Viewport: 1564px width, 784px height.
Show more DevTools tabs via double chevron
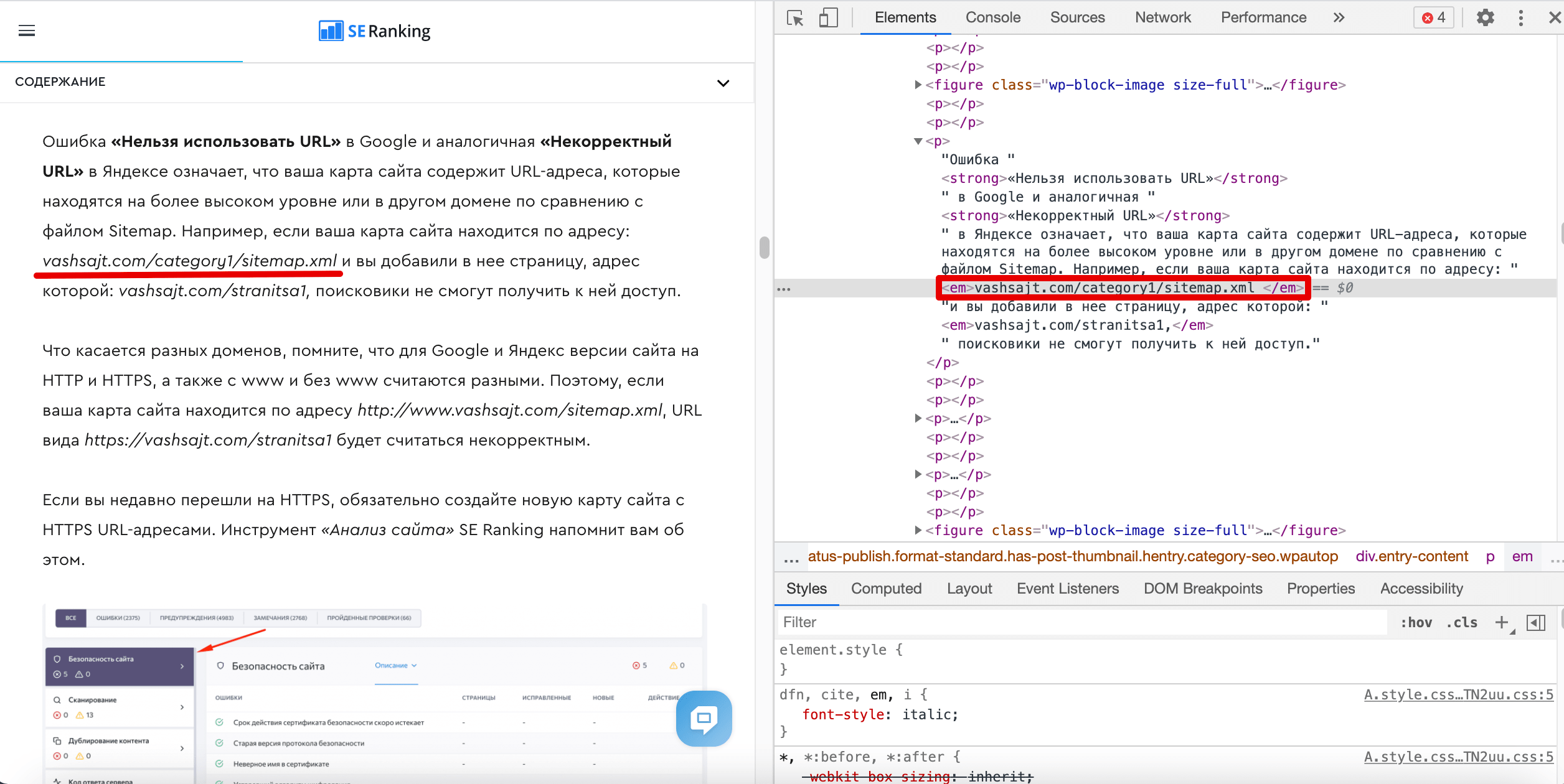(x=1339, y=17)
